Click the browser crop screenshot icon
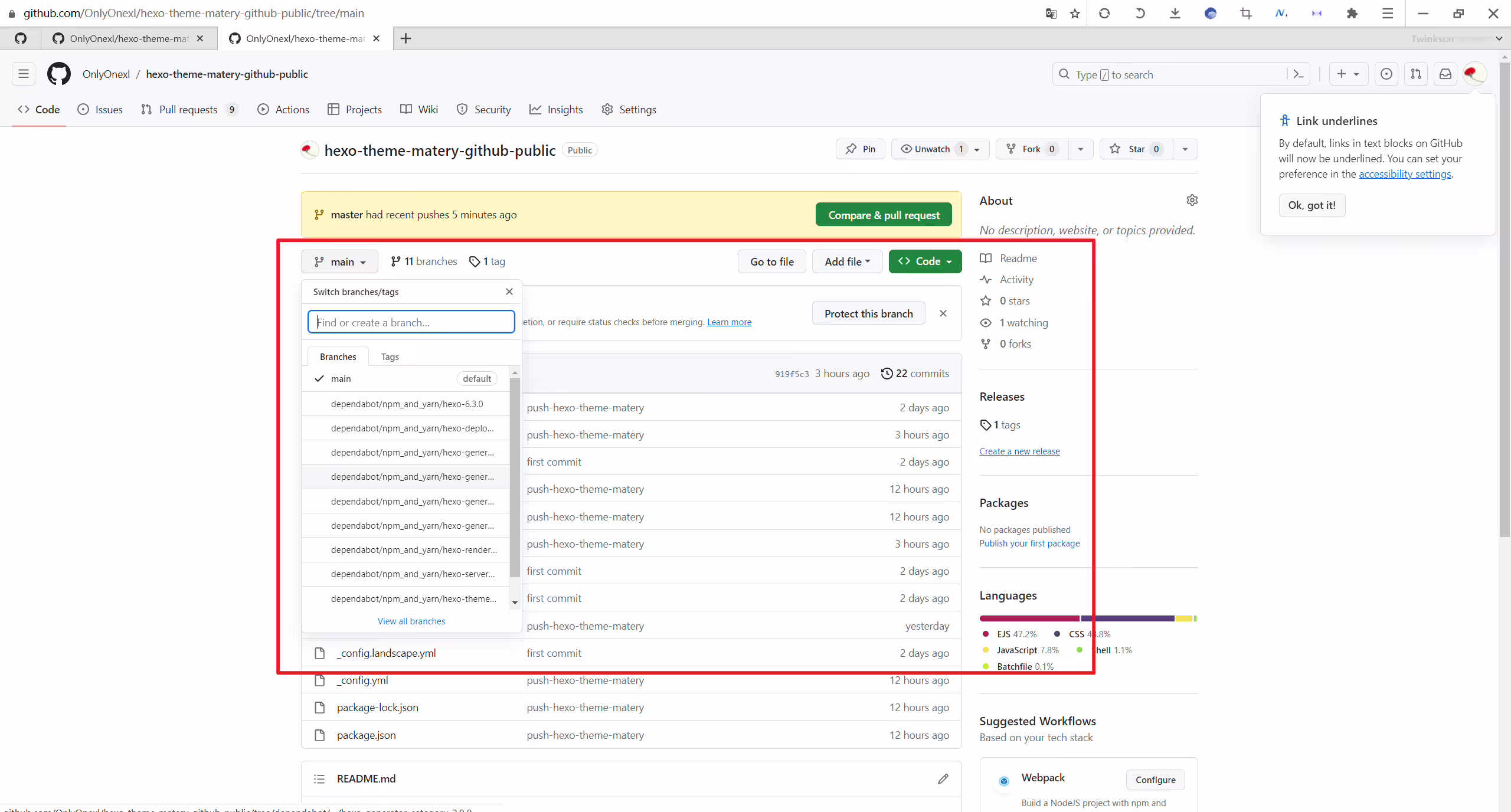The width and height of the screenshot is (1511, 812). coord(1246,13)
